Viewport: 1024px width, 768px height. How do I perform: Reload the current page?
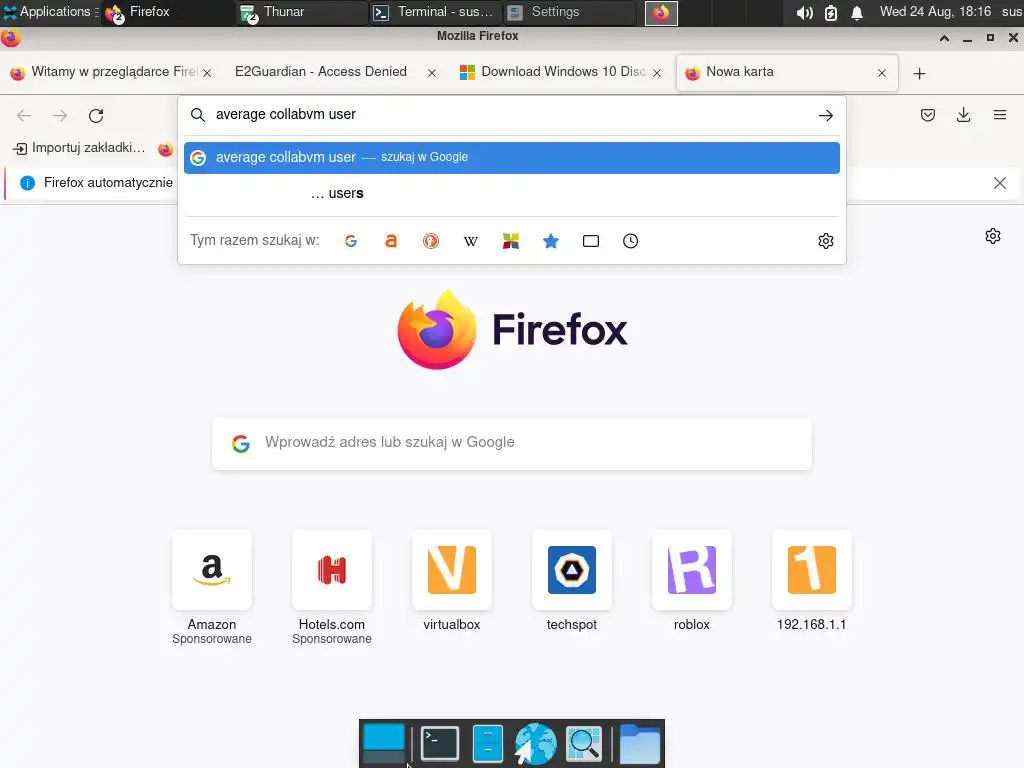click(96, 116)
